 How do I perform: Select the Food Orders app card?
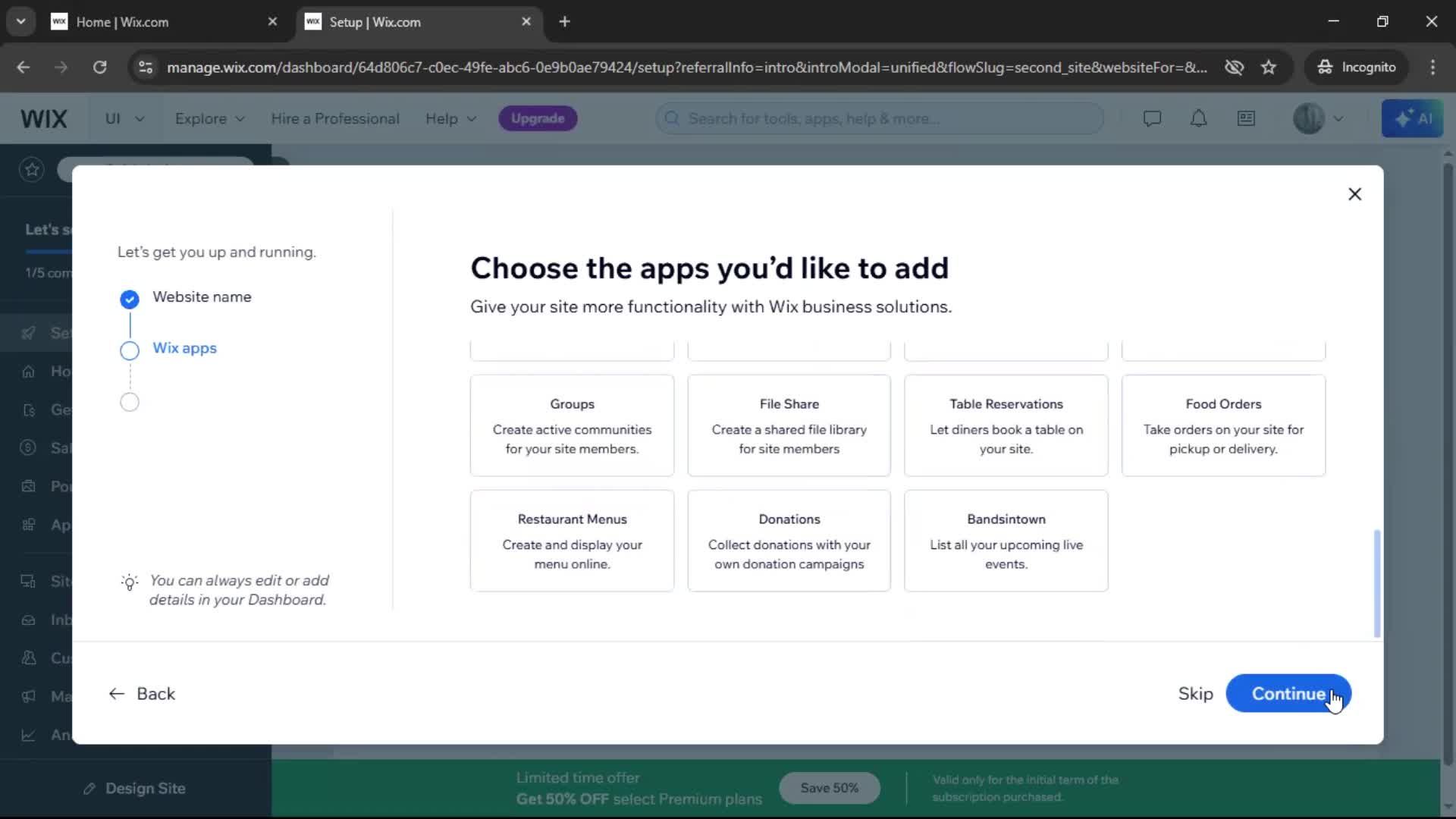coord(1223,425)
